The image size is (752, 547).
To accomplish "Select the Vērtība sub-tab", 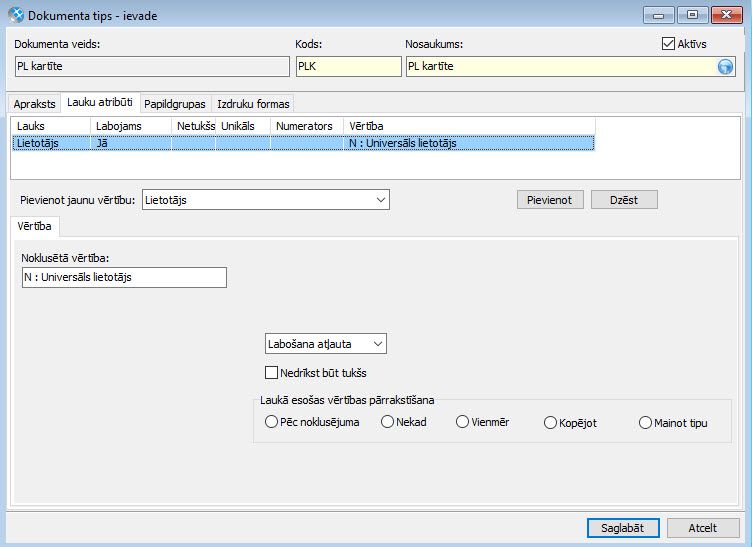I will click(x=35, y=226).
